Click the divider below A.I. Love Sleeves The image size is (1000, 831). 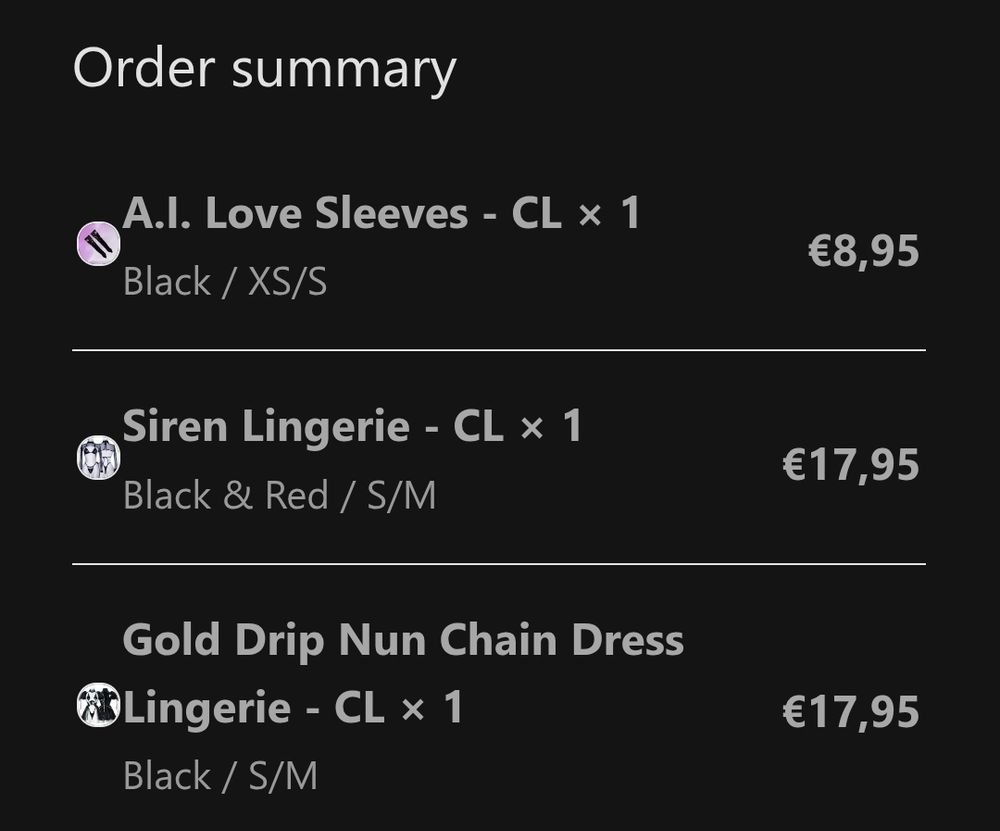click(x=499, y=350)
